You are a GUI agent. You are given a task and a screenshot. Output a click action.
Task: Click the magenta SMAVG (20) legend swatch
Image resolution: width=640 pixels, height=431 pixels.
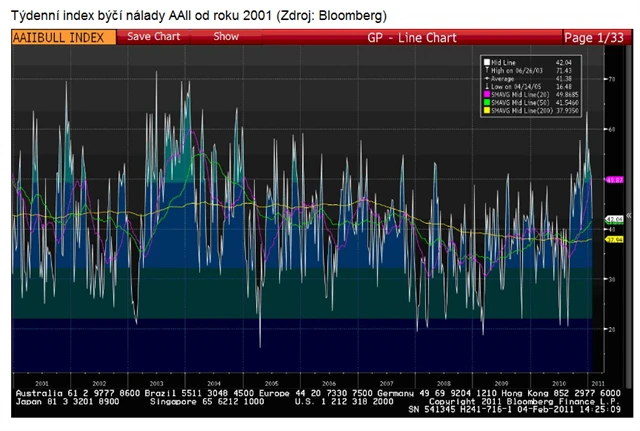point(484,92)
